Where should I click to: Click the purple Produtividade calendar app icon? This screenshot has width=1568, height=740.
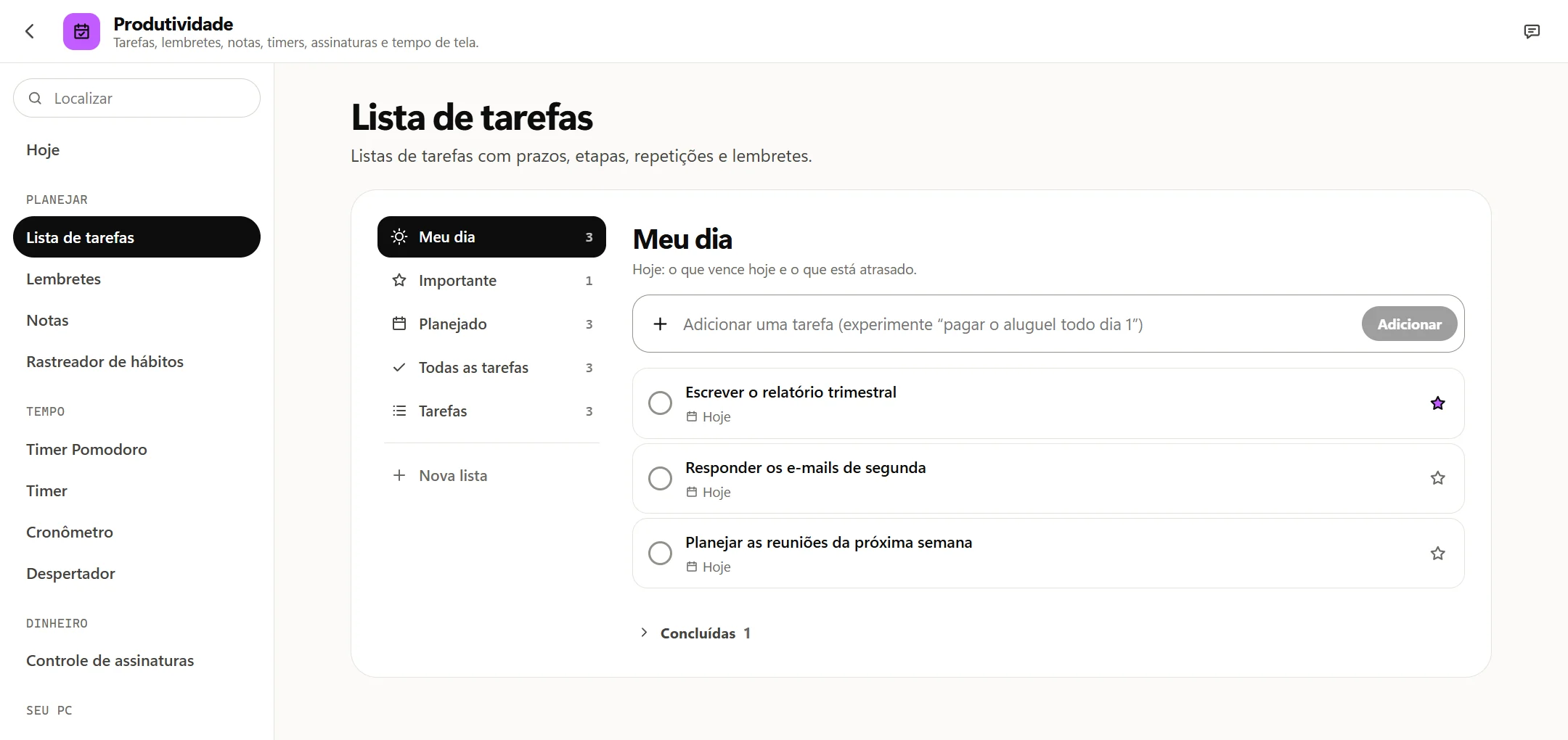[81, 31]
